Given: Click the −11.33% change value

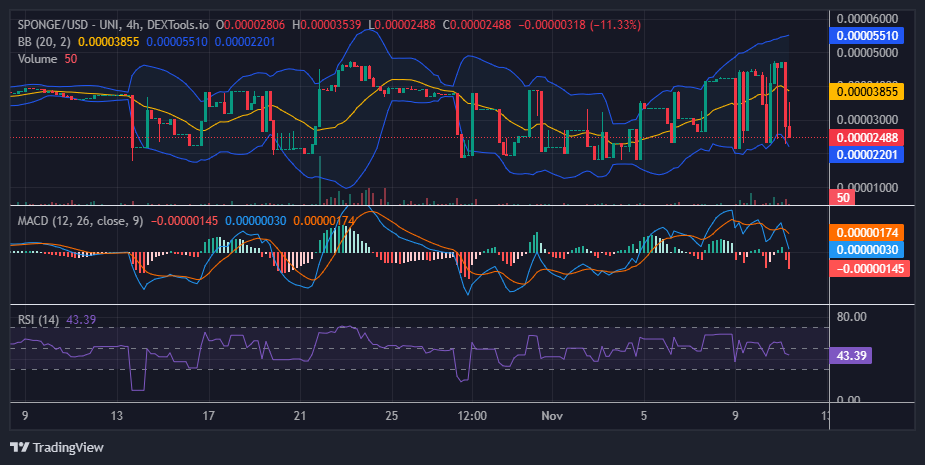Looking at the screenshot, I should point(615,25).
